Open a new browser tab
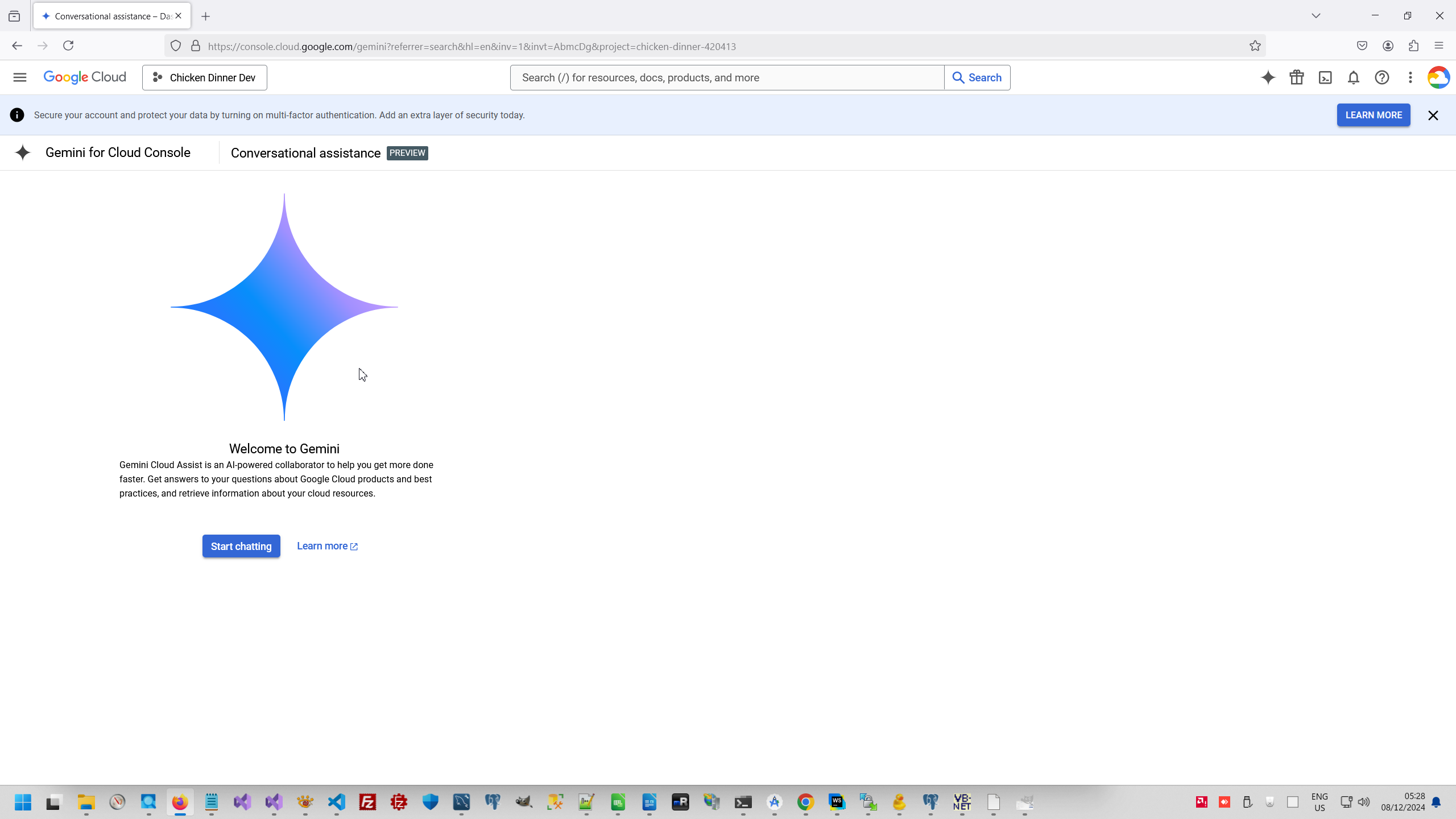Screen dimensions: 1456x819 point(206,16)
